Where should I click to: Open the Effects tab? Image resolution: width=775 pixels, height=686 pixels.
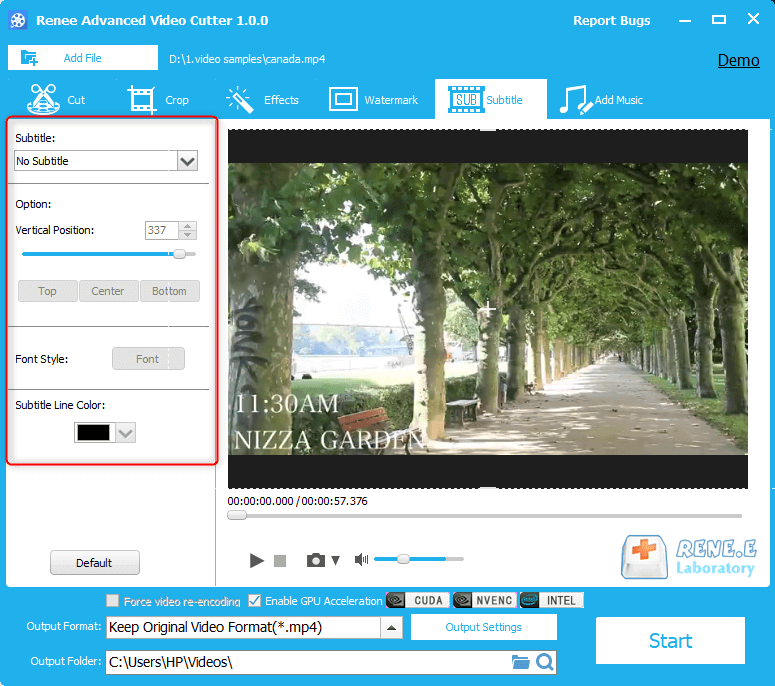(x=262, y=99)
